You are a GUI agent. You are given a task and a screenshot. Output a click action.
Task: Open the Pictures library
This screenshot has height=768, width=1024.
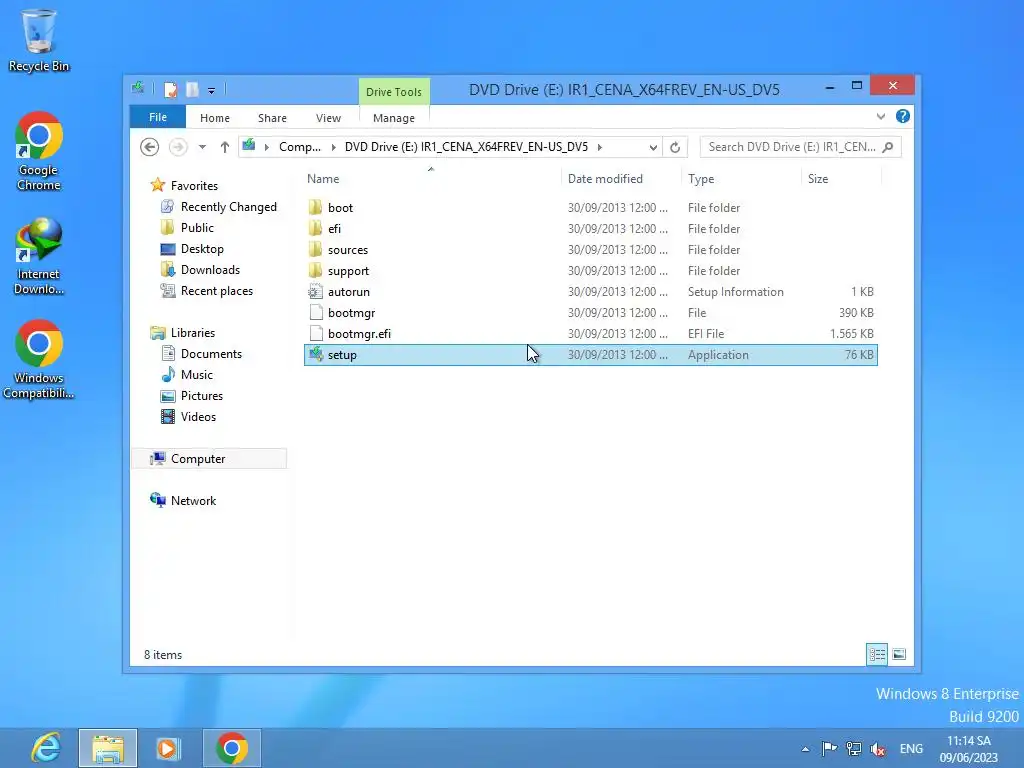202,396
